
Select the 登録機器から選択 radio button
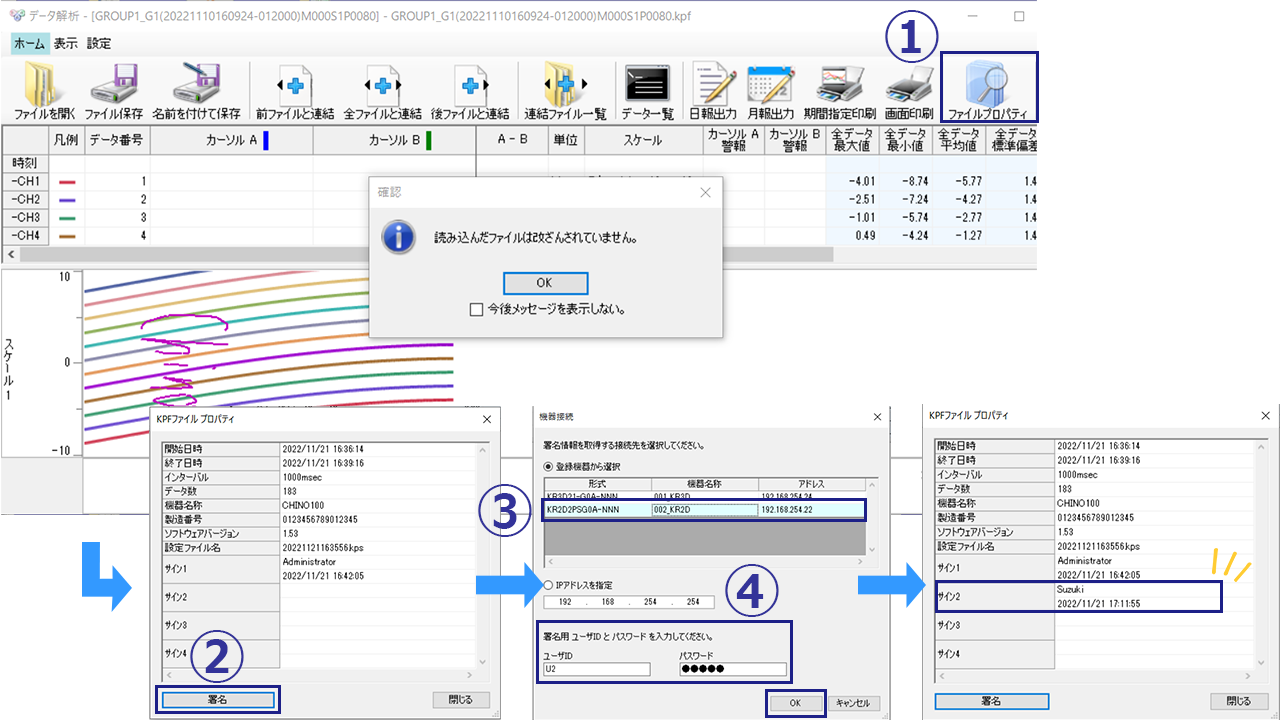(550, 466)
